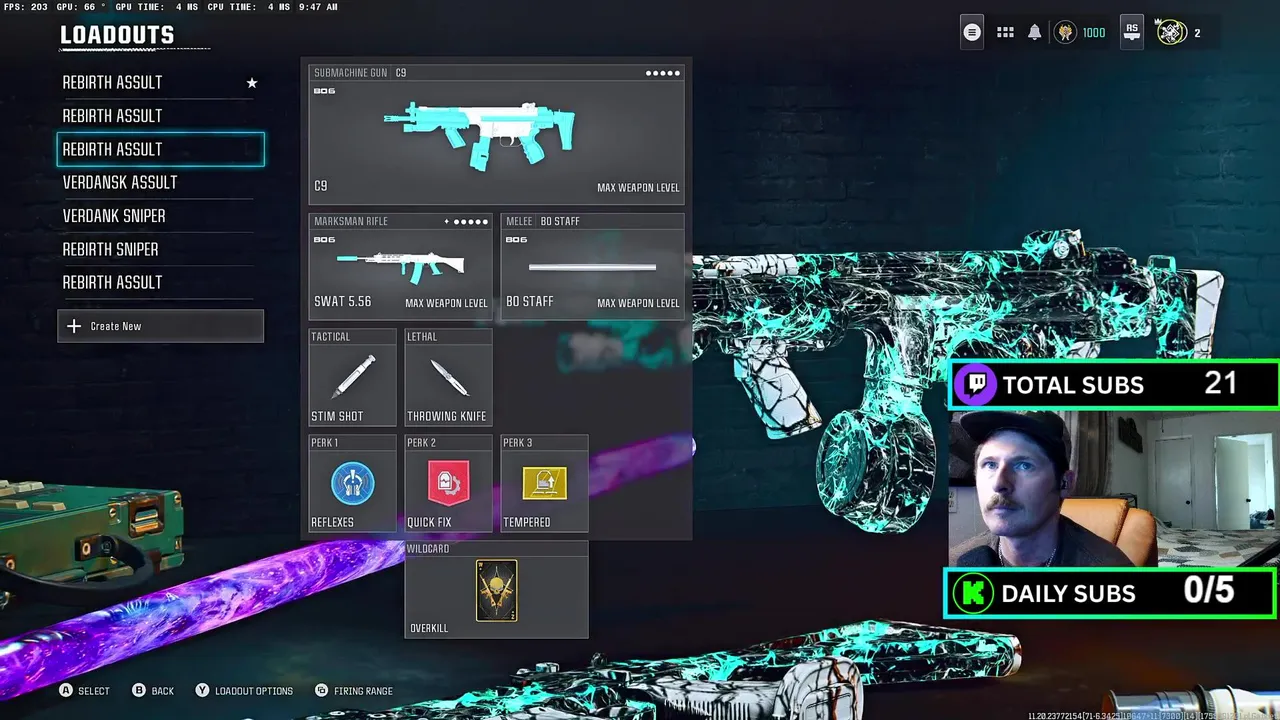Click the party count '2'
1280x720 pixels.
[1197, 33]
